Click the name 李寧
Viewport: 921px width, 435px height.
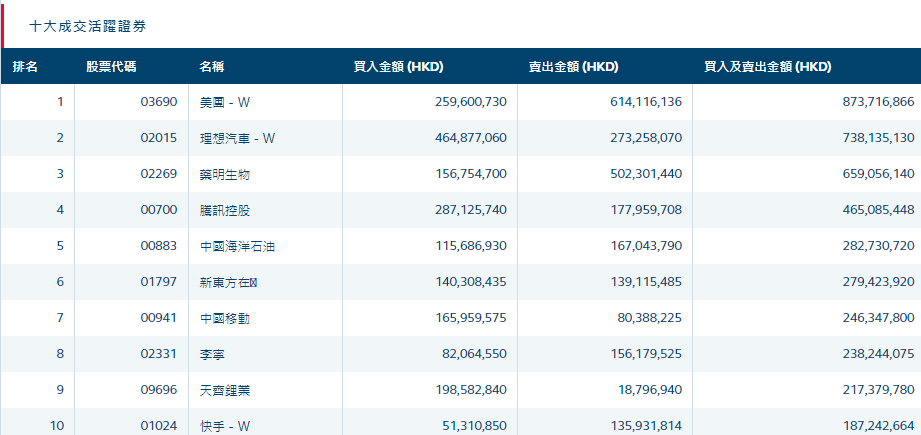tap(212, 354)
